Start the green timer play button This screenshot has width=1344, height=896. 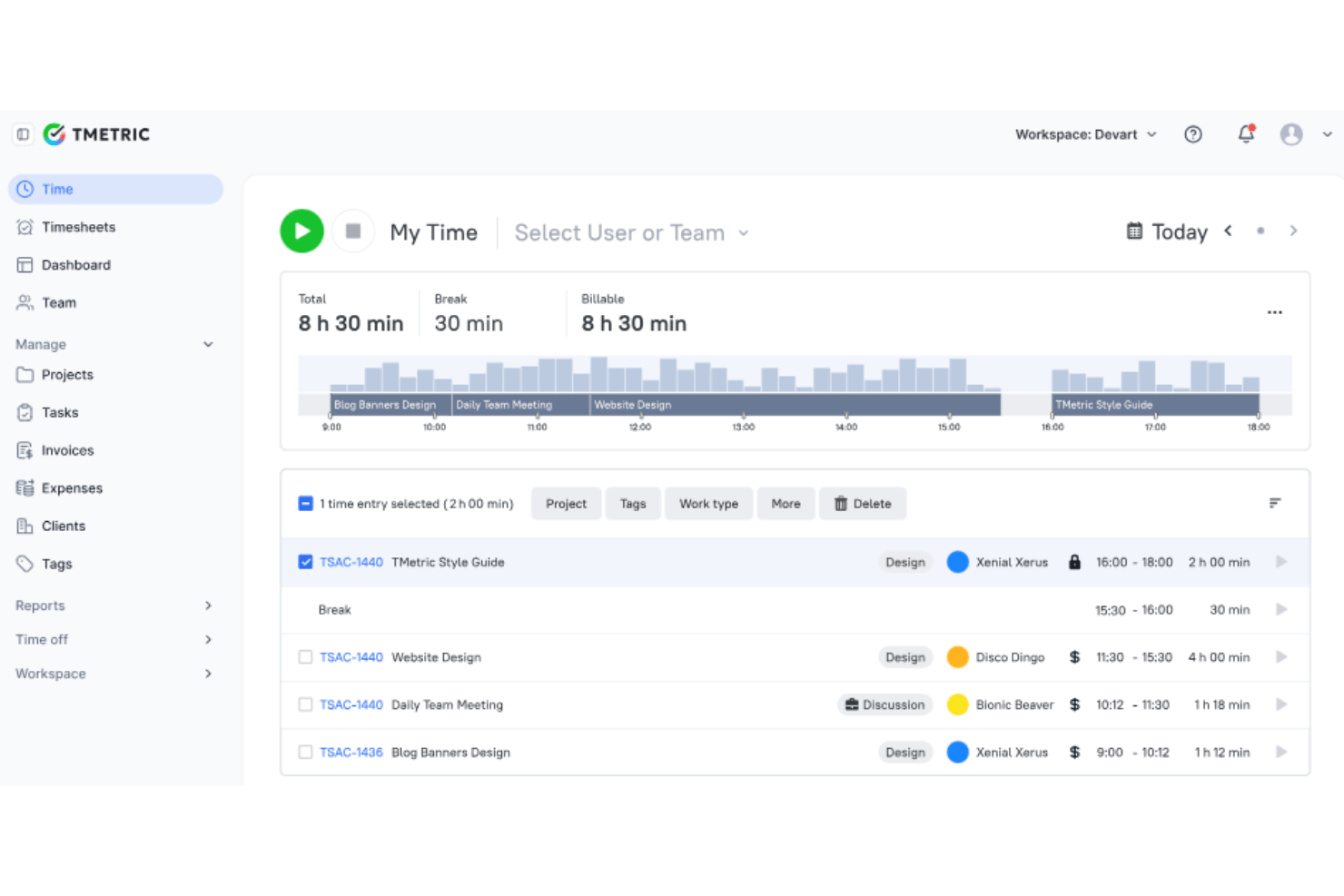point(301,231)
